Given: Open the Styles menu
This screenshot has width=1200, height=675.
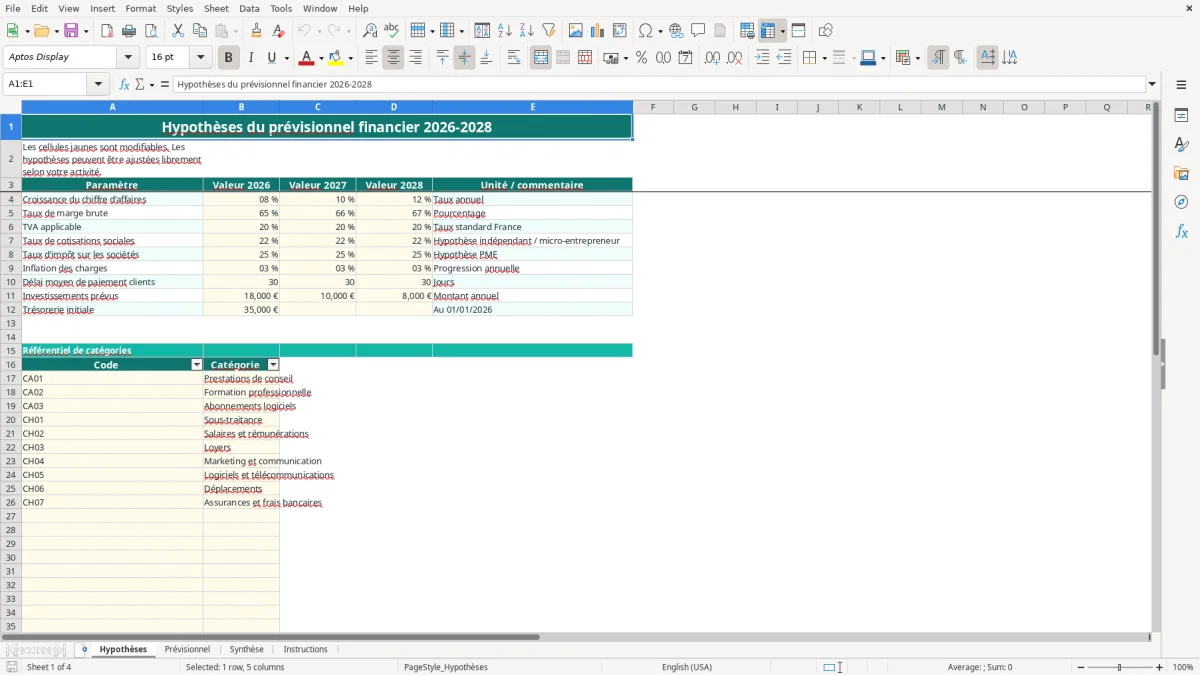Looking at the screenshot, I should pyautogui.click(x=180, y=8).
